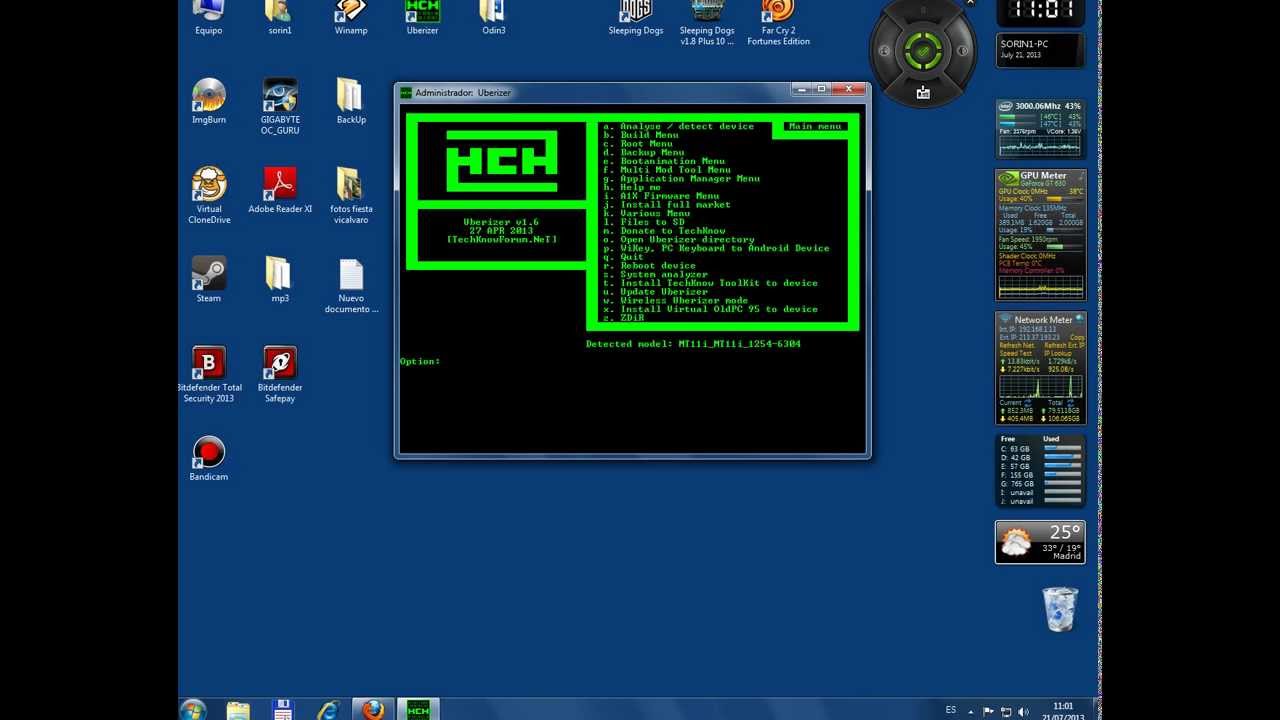Image resolution: width=1280 pixels, height=720 pixels.
Task: Open the fotos fiesta vicalvaro folder
Action: [x=351, y=195]
